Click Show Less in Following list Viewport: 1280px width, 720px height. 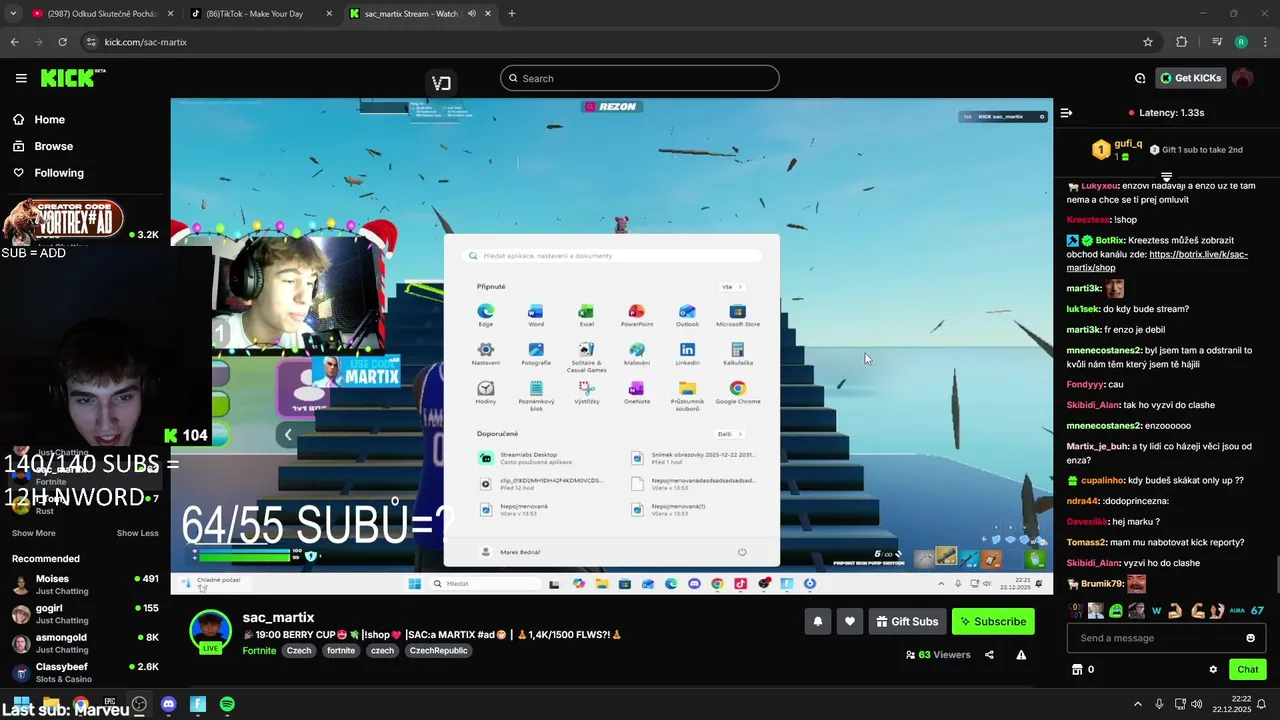pos(137,533)
